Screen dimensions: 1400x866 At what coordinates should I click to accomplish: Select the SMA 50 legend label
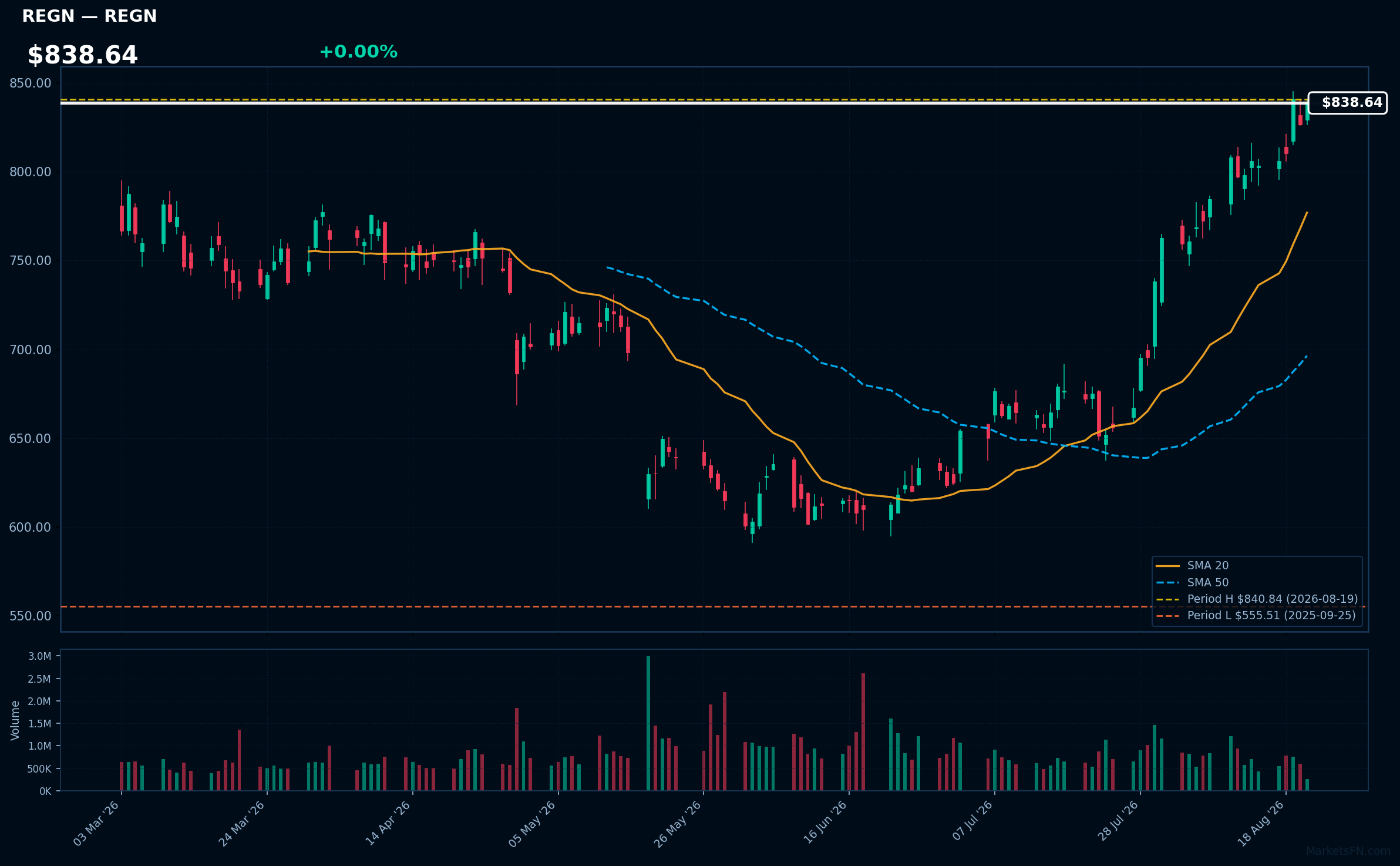pos(1208,583)
